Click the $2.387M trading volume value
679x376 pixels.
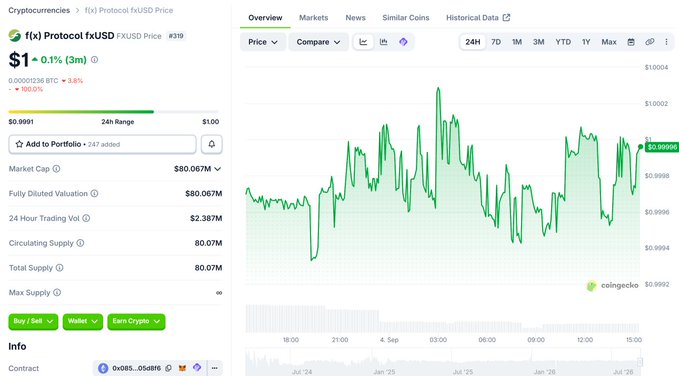[206, 218]
